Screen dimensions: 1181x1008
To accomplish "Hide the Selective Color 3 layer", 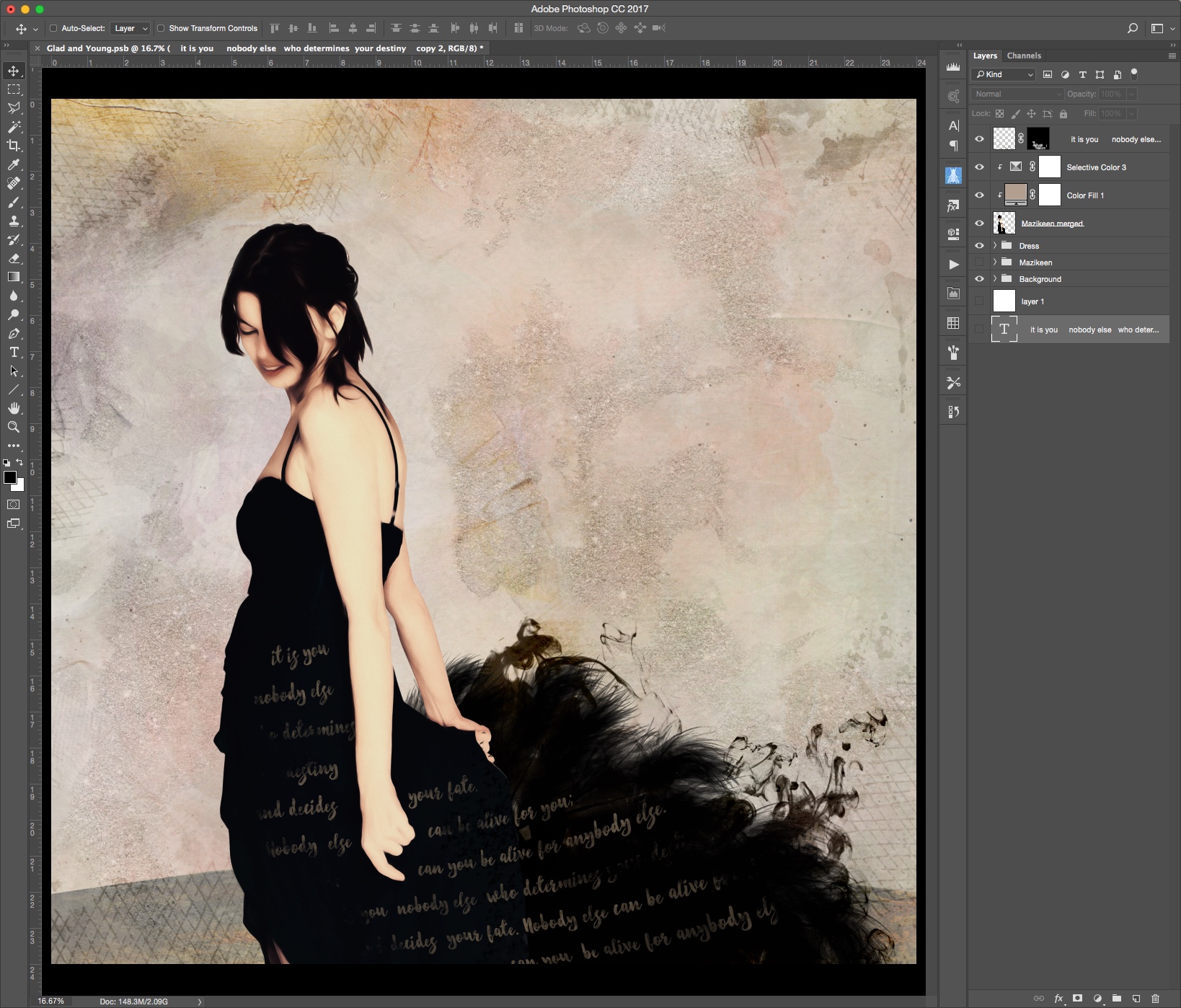I will coord(979,167).
